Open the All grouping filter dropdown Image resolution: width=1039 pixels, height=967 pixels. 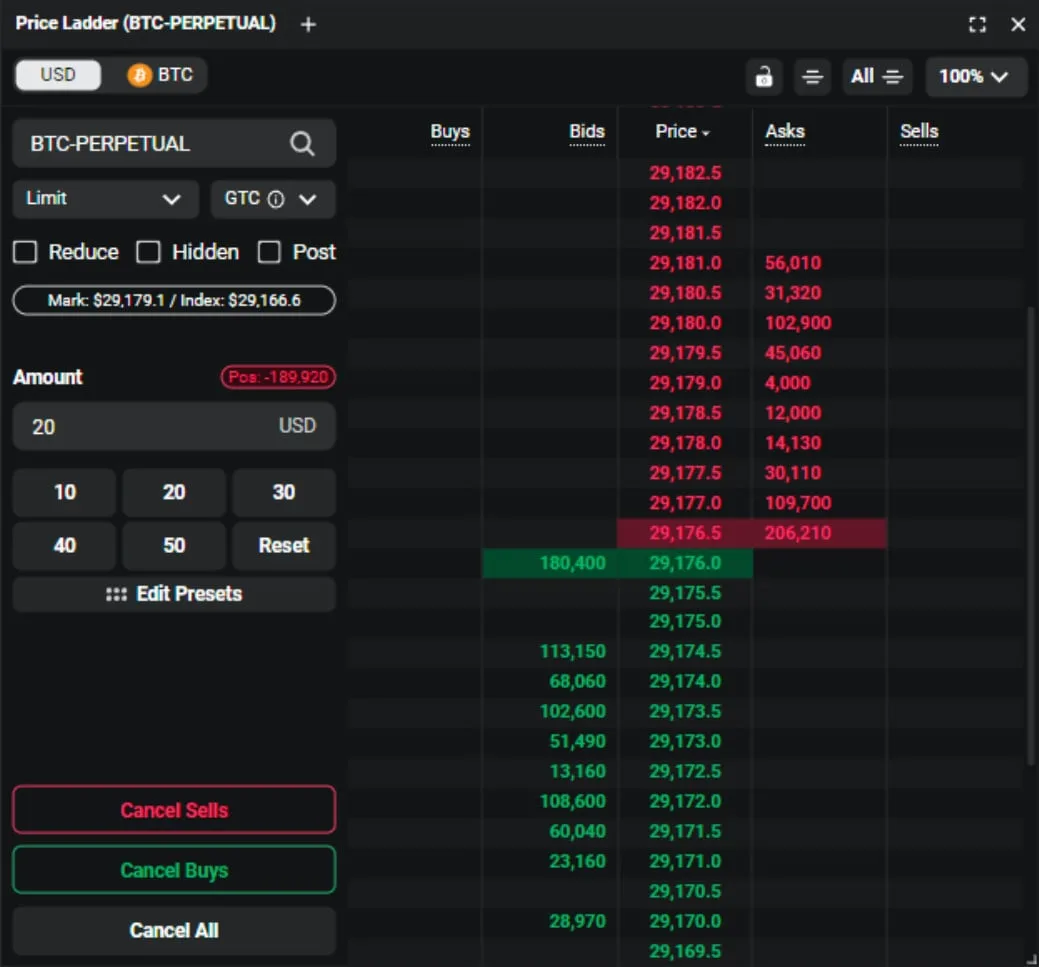coord(877,77)
